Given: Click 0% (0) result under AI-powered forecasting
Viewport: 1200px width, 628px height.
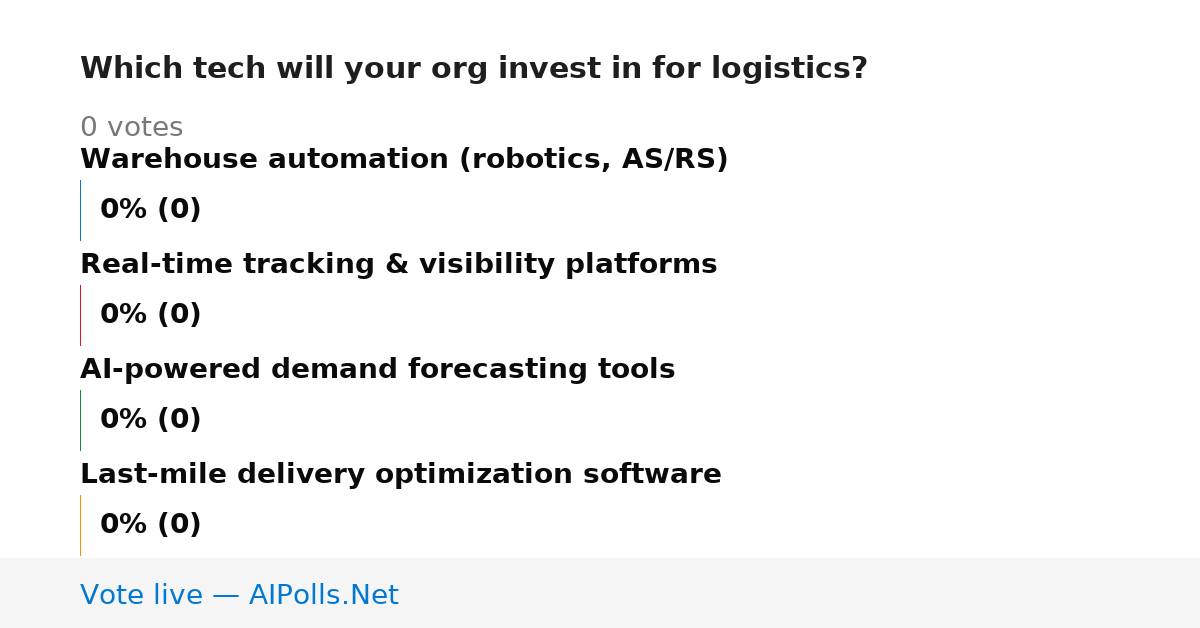Looking at the screenshot, I should [150, 420].
